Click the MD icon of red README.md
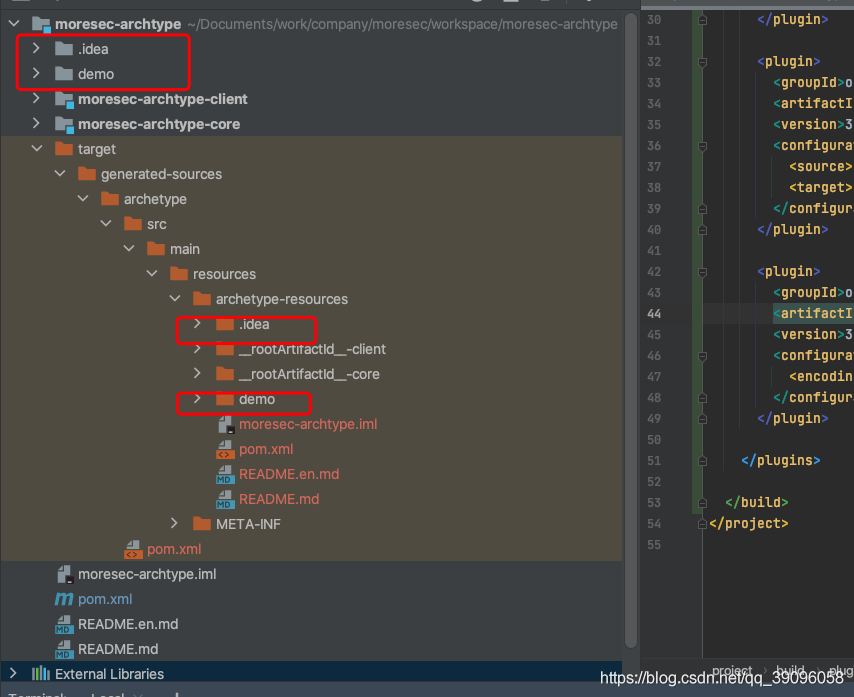This screenshot has height=697, width=854. [x=225, y=500]
